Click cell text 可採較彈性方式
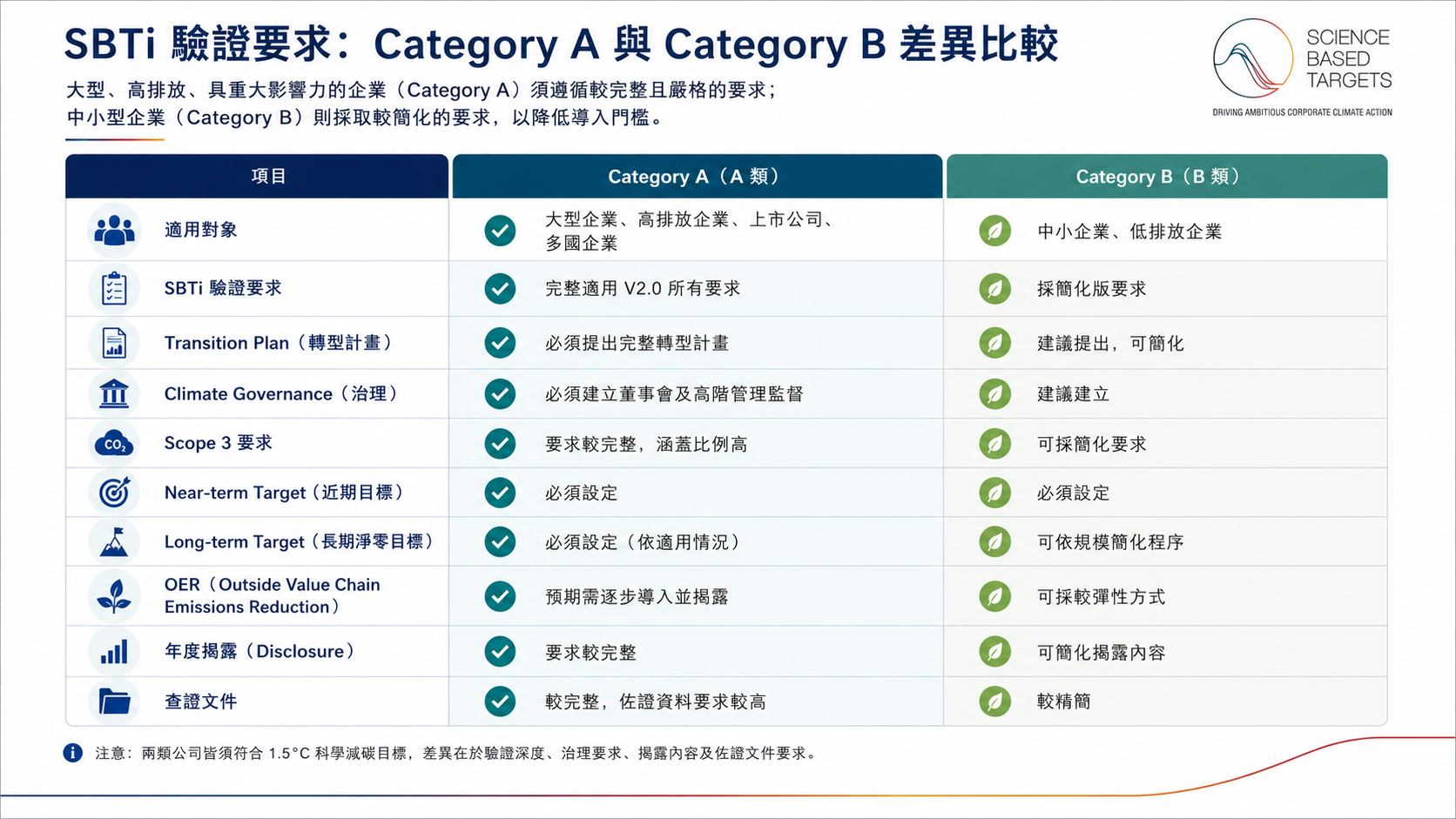Image resolution: width=1456 pixels, height=819 pixels. pyautogui.click(x=1101, y=596)
